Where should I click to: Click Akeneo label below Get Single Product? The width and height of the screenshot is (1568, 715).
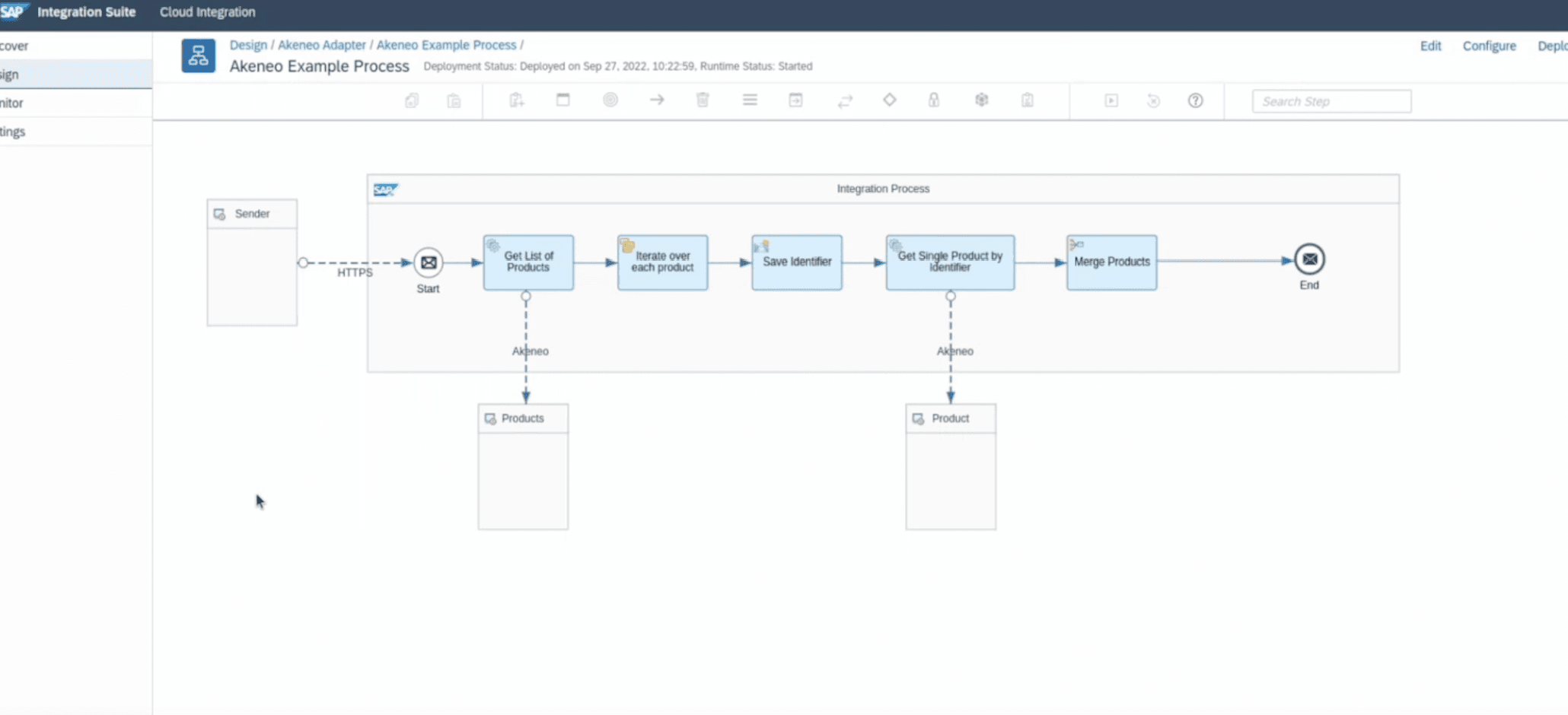coord(955,351)
